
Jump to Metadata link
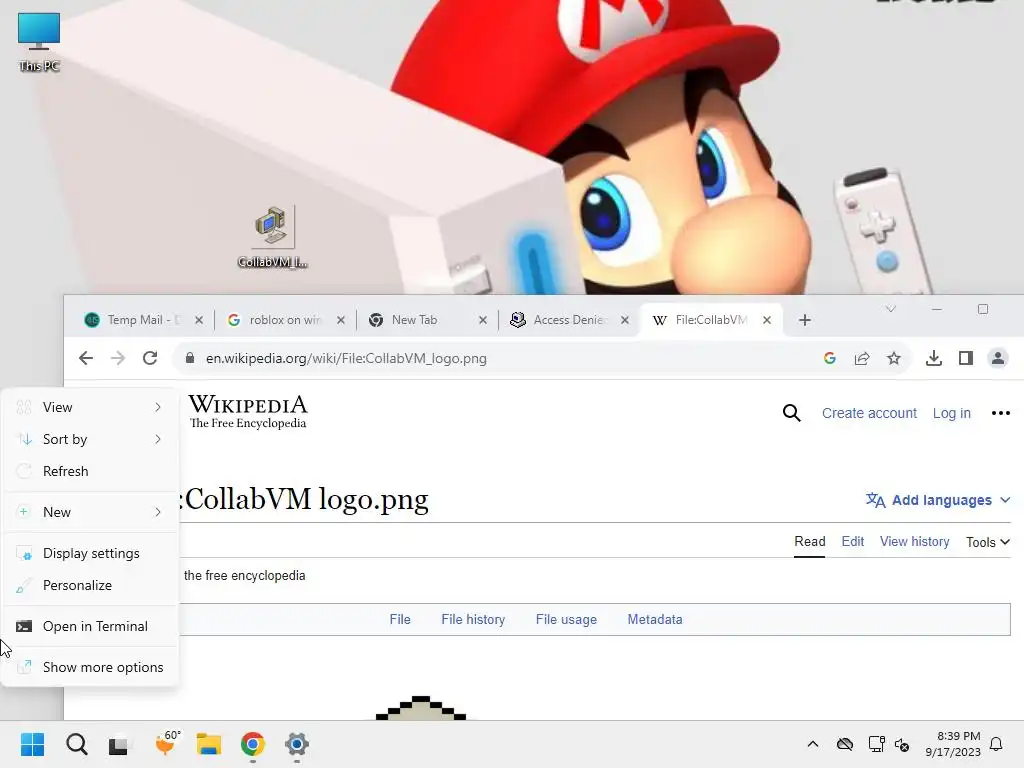click(655, 619)
